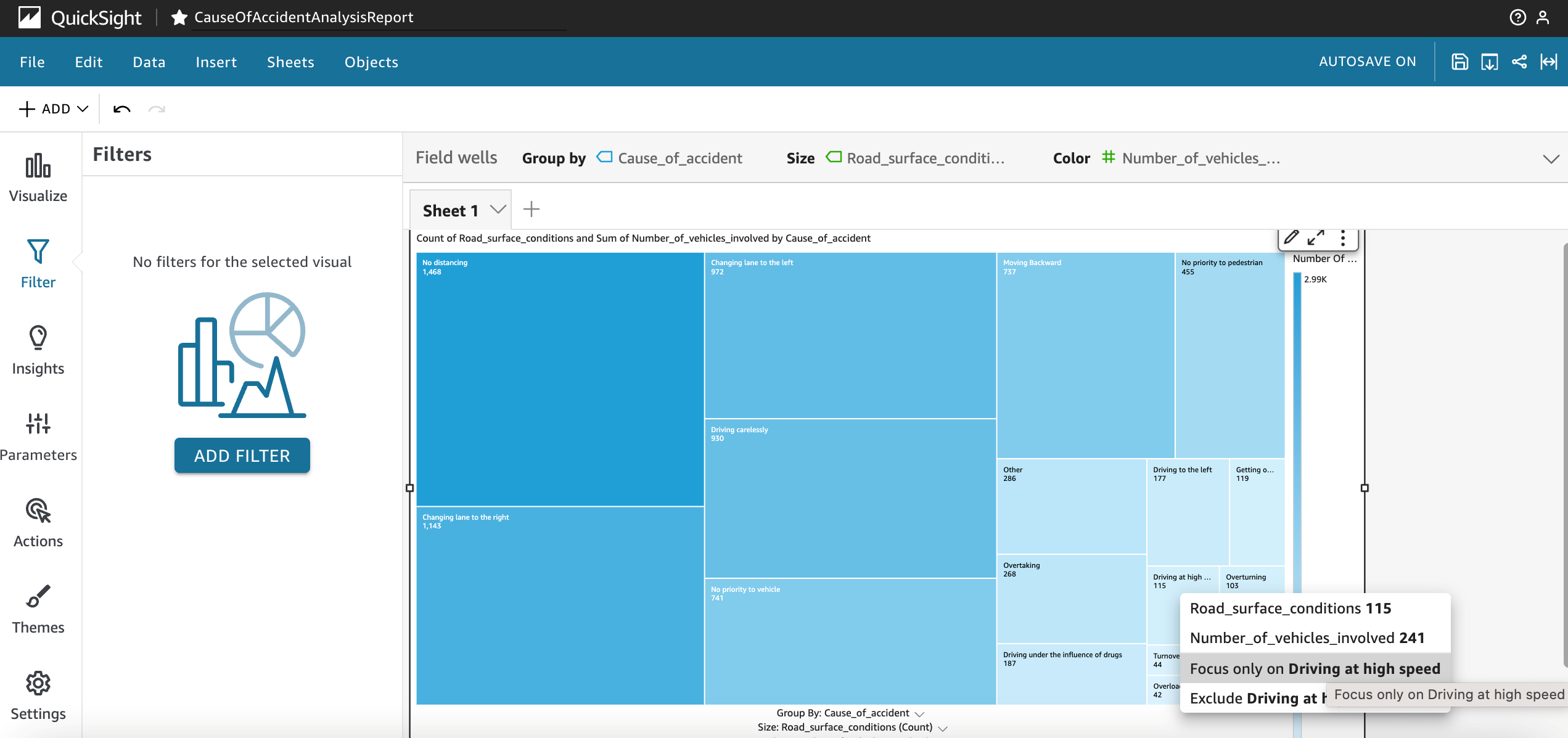Screen dimensions: 1568x738
Task: Maximize the visual with expand arrows icon
Action: tap(1316, 238)
